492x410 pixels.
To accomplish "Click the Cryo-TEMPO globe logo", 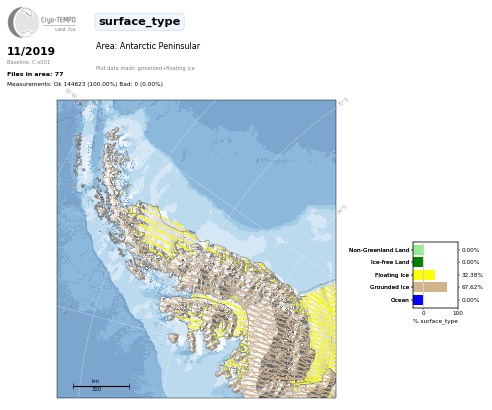I will click(23, 22).
